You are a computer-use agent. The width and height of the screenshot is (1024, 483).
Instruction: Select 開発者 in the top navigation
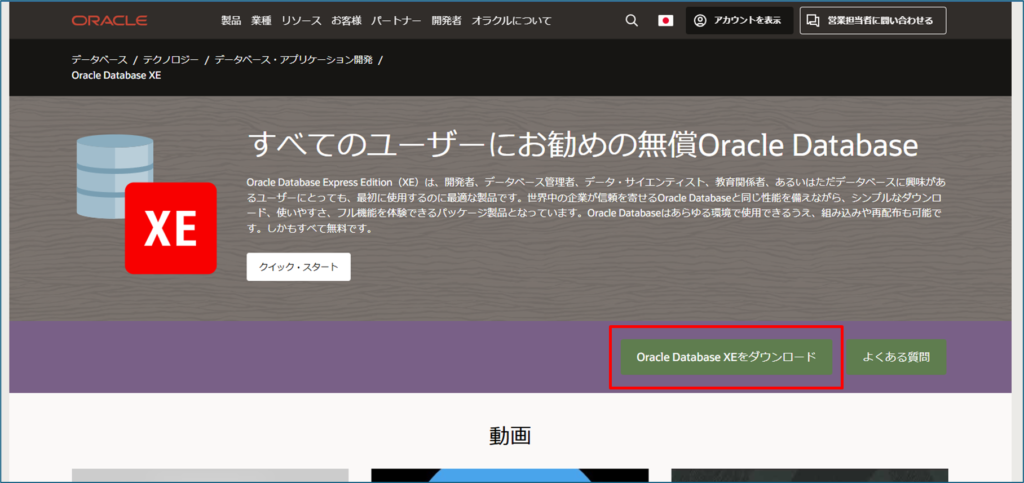coord(446,20)
